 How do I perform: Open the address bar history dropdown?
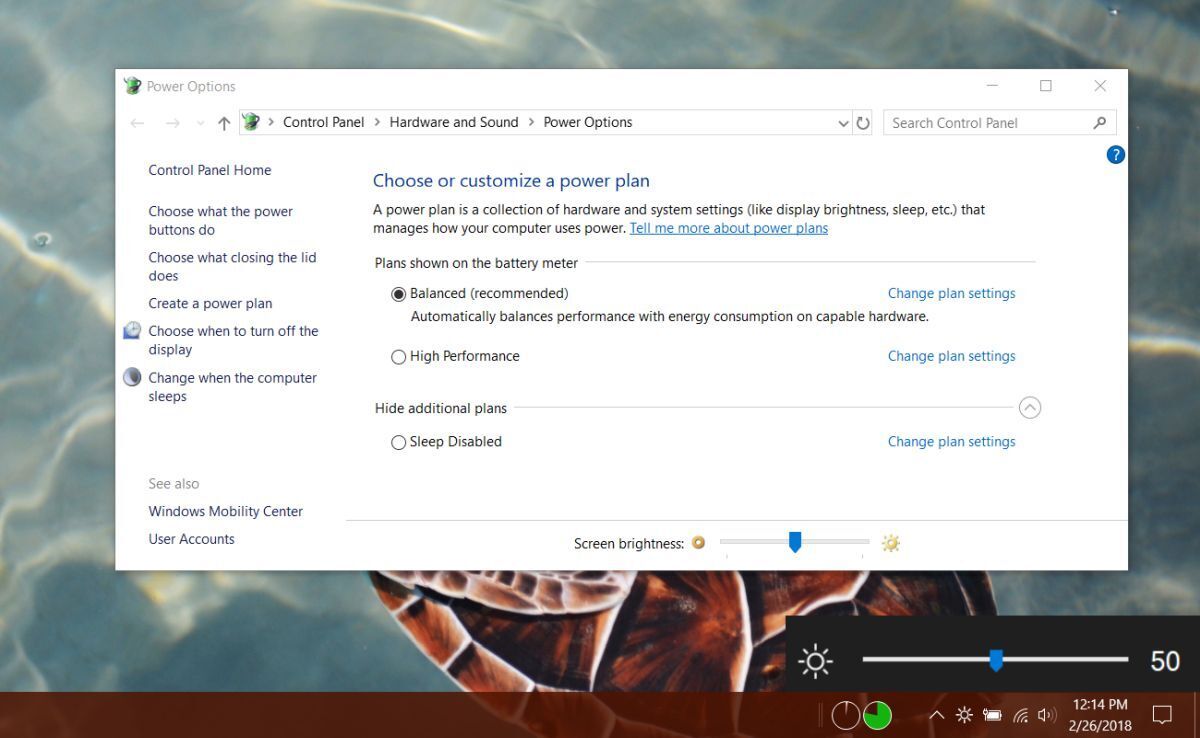tap(843, 123)
